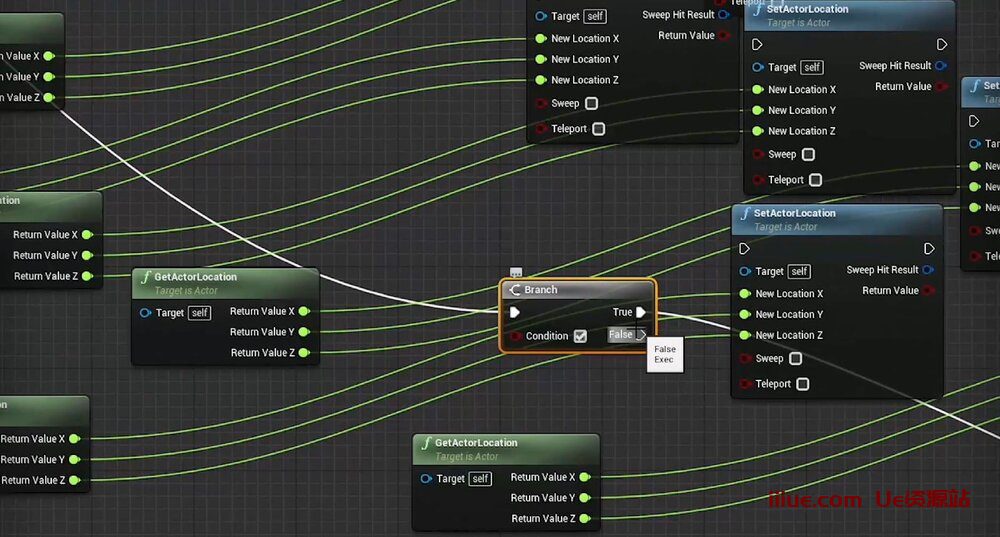The image size is (1000, 537).
Task: Select the Branch node title
Action: [541, 290]
